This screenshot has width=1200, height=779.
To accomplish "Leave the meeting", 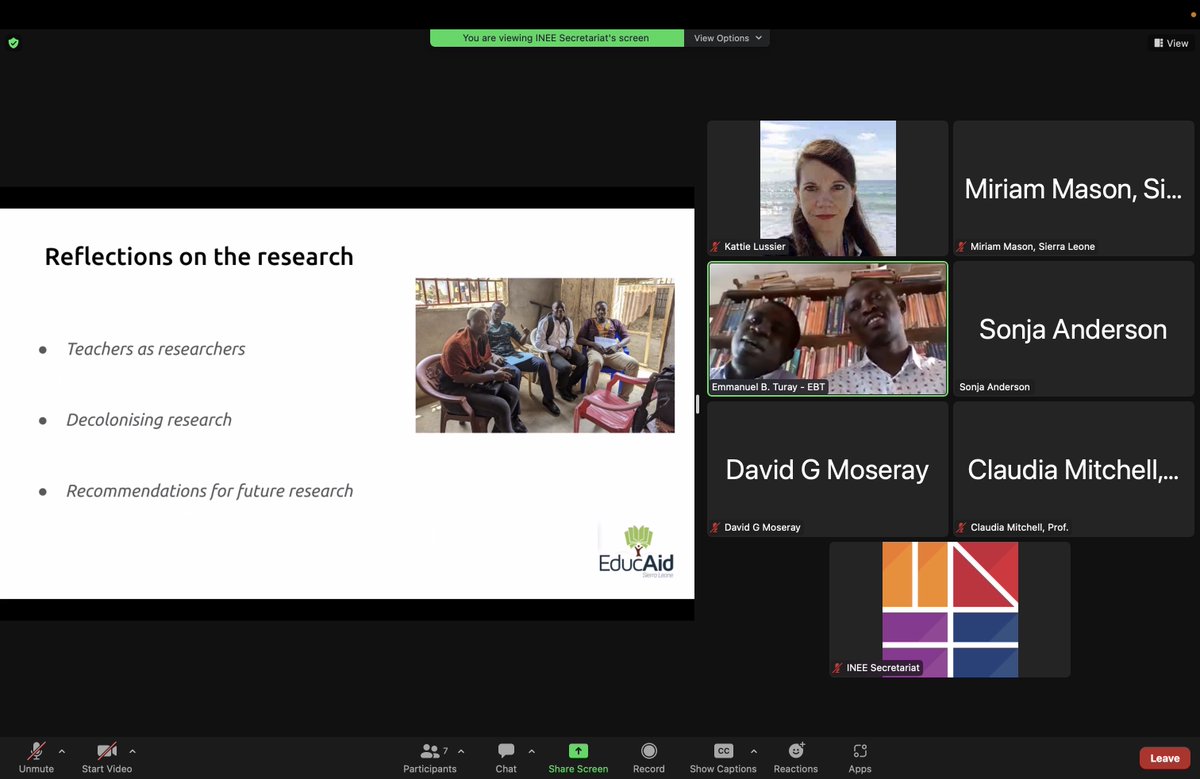I will [1163, 757].
